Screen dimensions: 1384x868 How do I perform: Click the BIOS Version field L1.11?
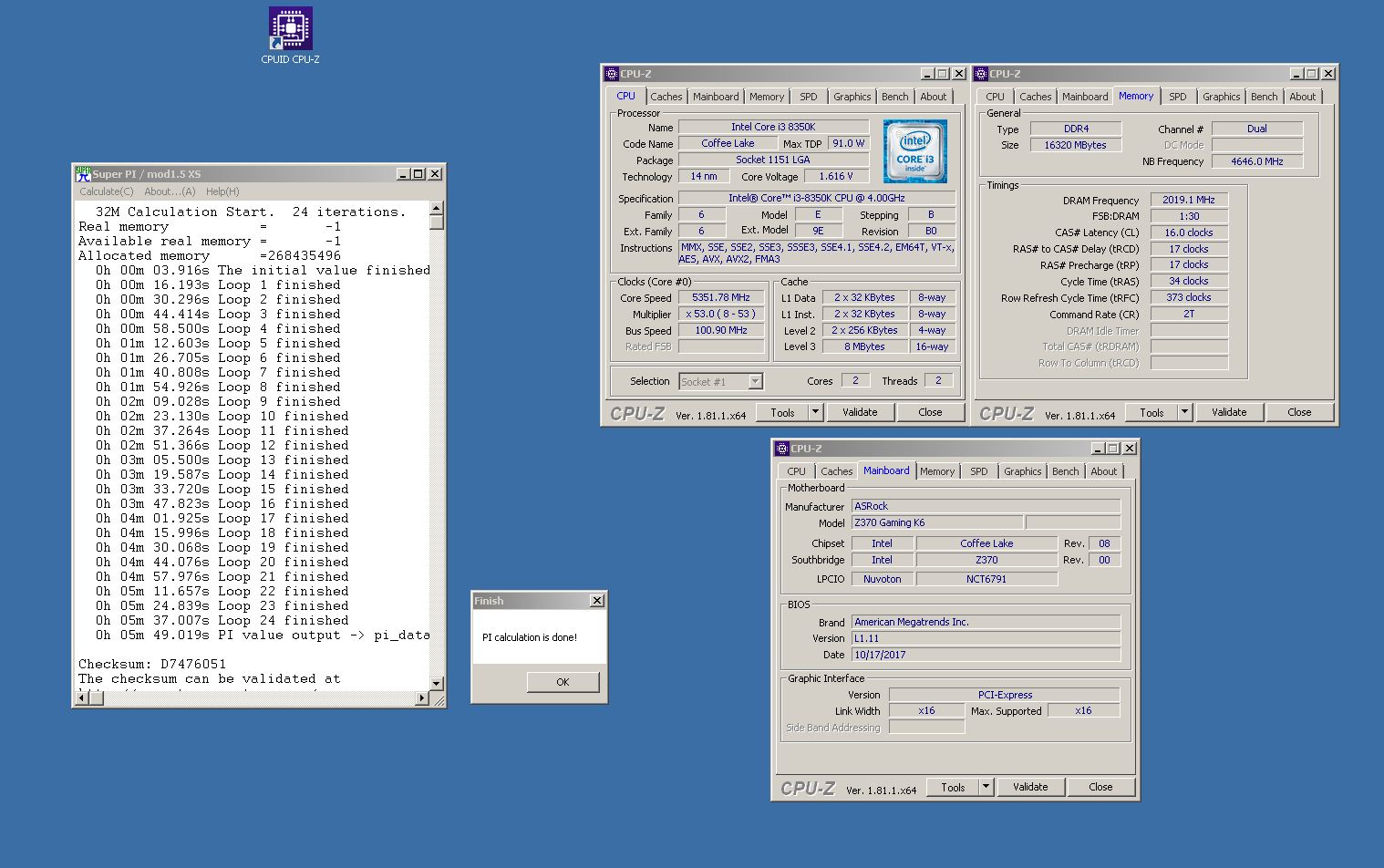pos(986,638)
